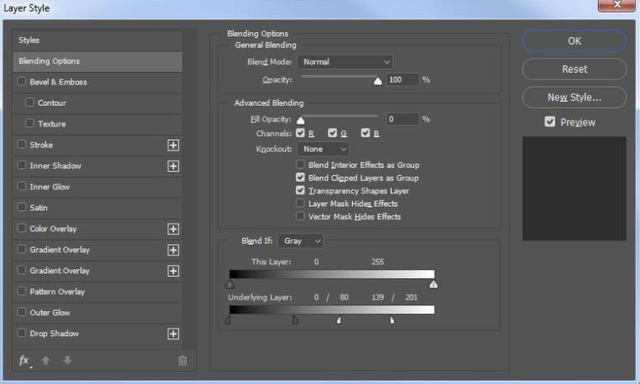
Task: Click the New Style... button
Action: (574, 98)
